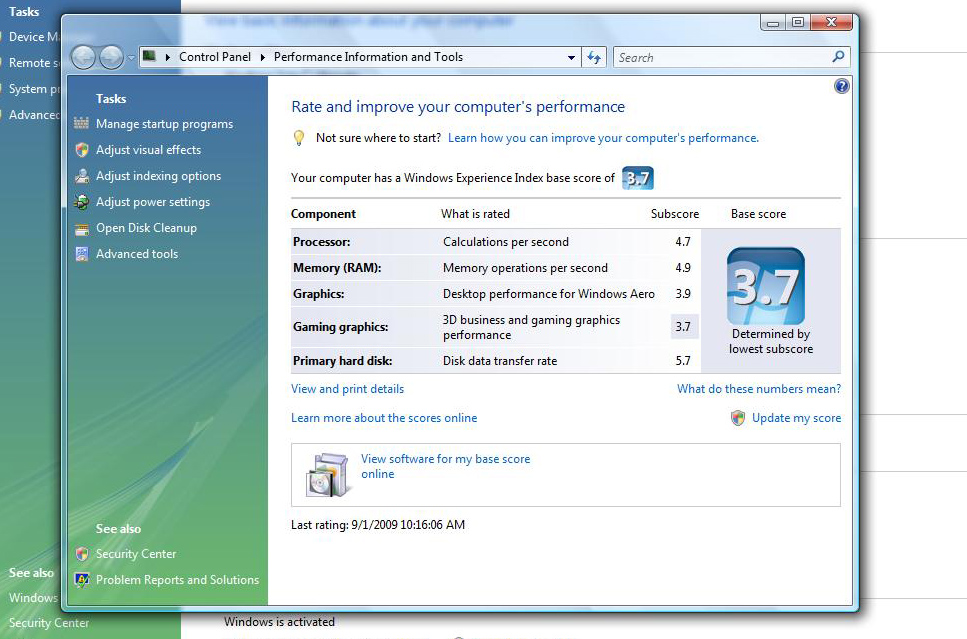Click the Processor subscore 4.7
The height and width of the screenshot is (639, 967).
pyautogui.click(x=683, y=242)
